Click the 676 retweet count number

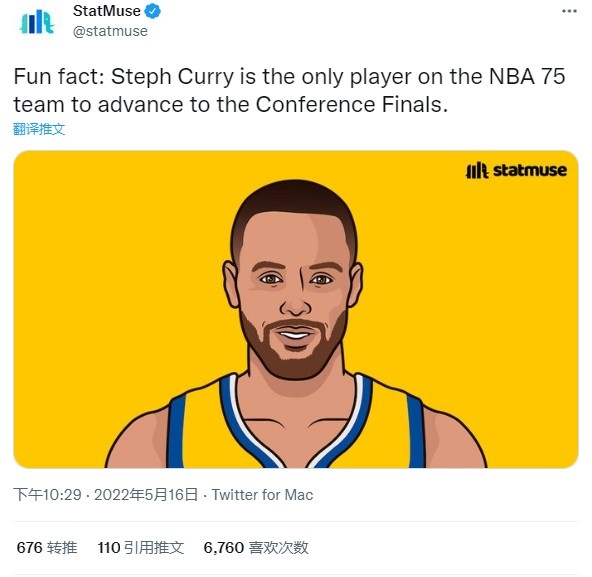point(29,548)
